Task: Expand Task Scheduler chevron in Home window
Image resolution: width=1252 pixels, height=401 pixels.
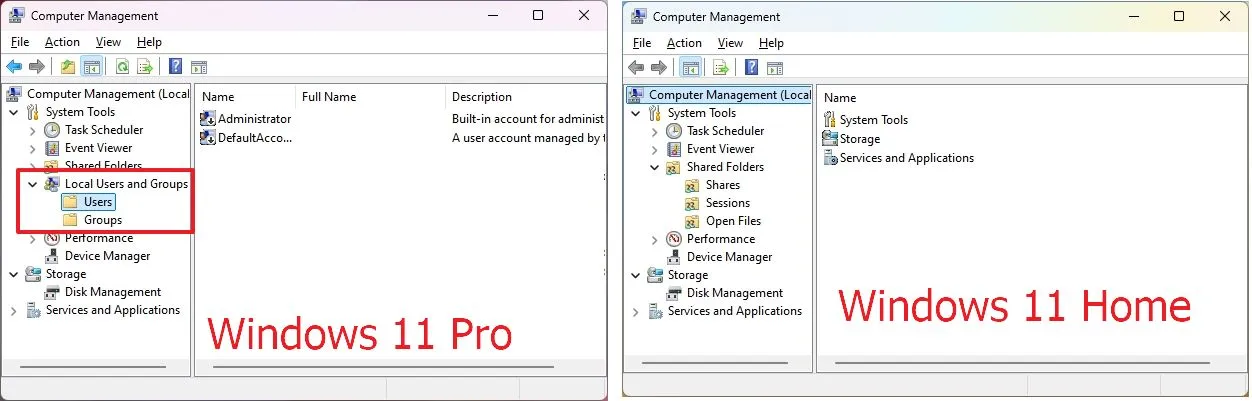Action: point(654,131)
